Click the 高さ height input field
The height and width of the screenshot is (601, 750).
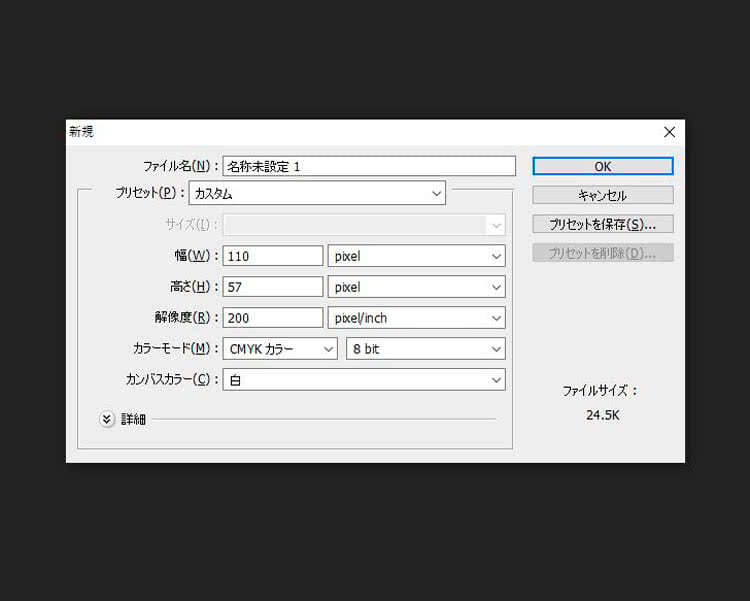273,287
